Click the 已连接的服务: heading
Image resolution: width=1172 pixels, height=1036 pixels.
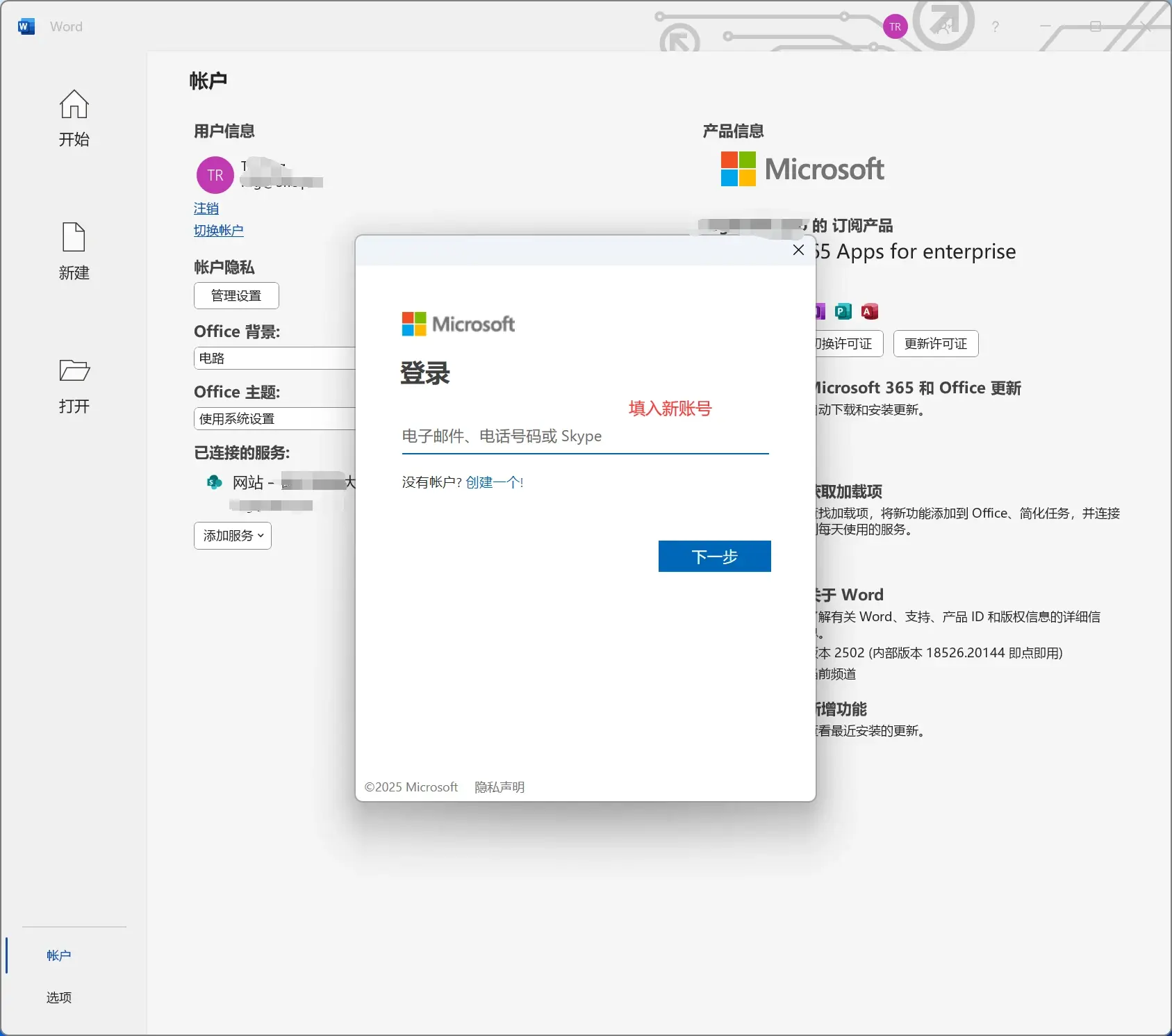click(x=242, y=452)
